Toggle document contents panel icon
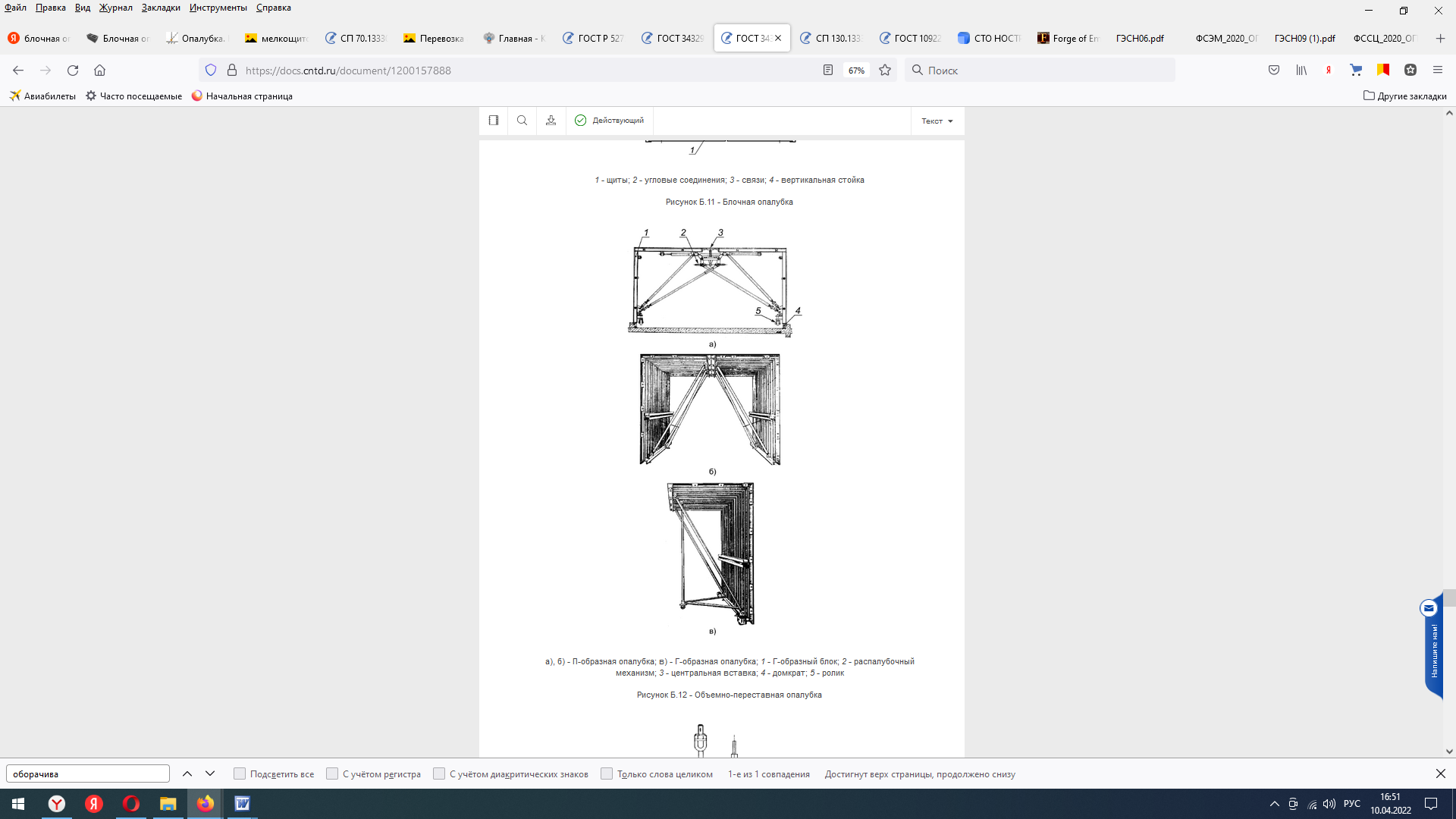 click(494, 121)
